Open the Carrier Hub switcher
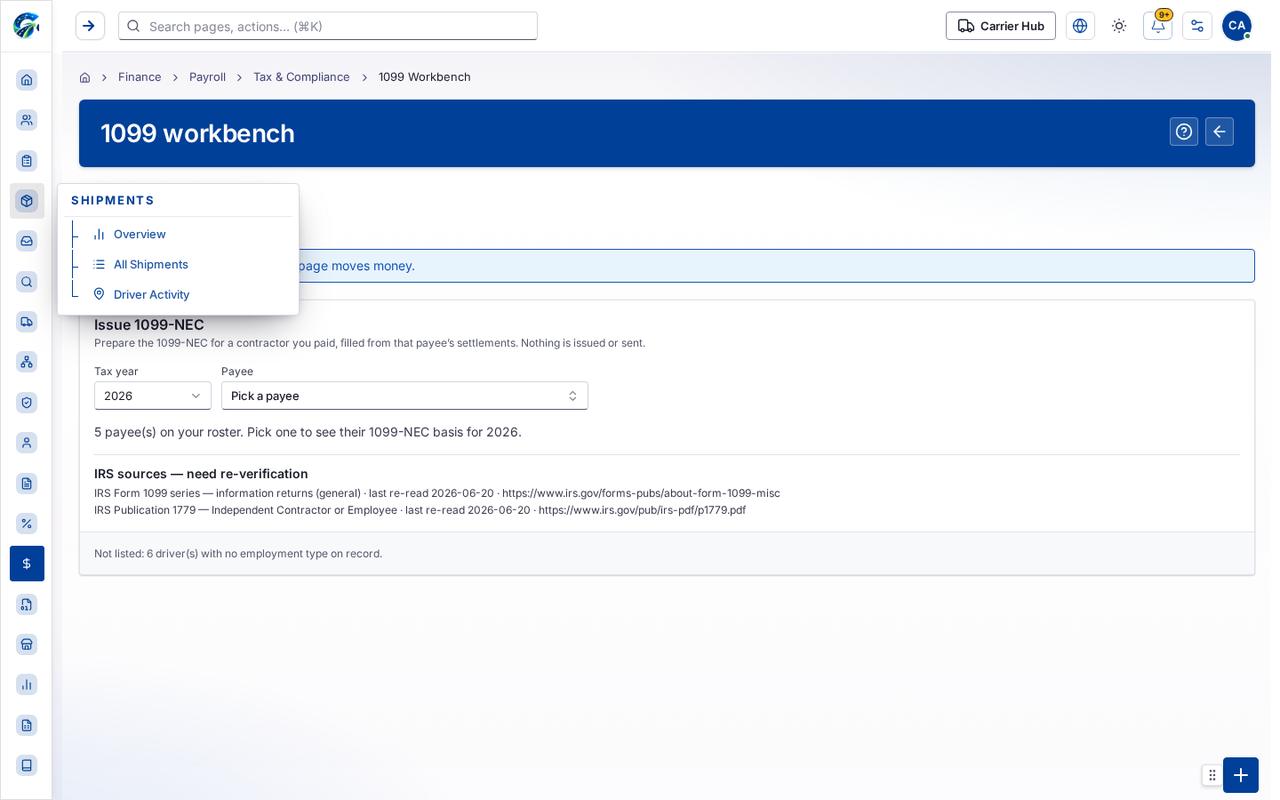 point(1001,26)
